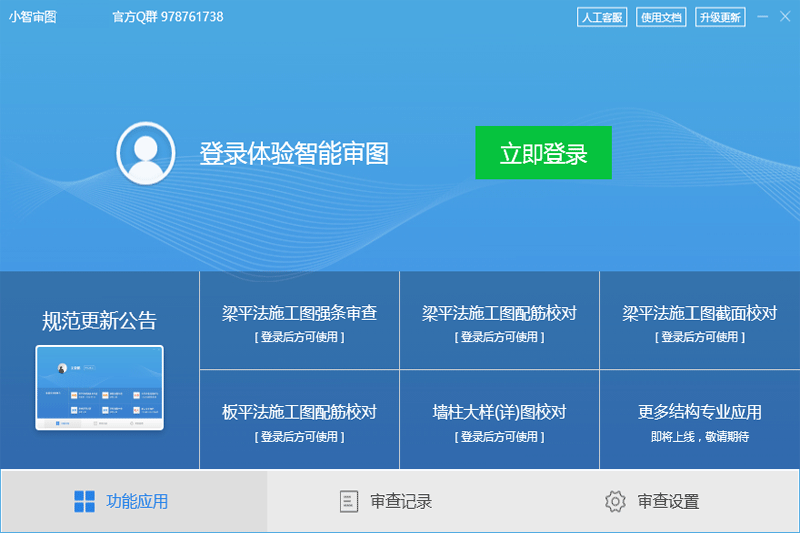Open the 规范更新公告 preview thumbnail
Image resolution: width=800 pixels, height=533 pixels.
click(x=99, y=389)
